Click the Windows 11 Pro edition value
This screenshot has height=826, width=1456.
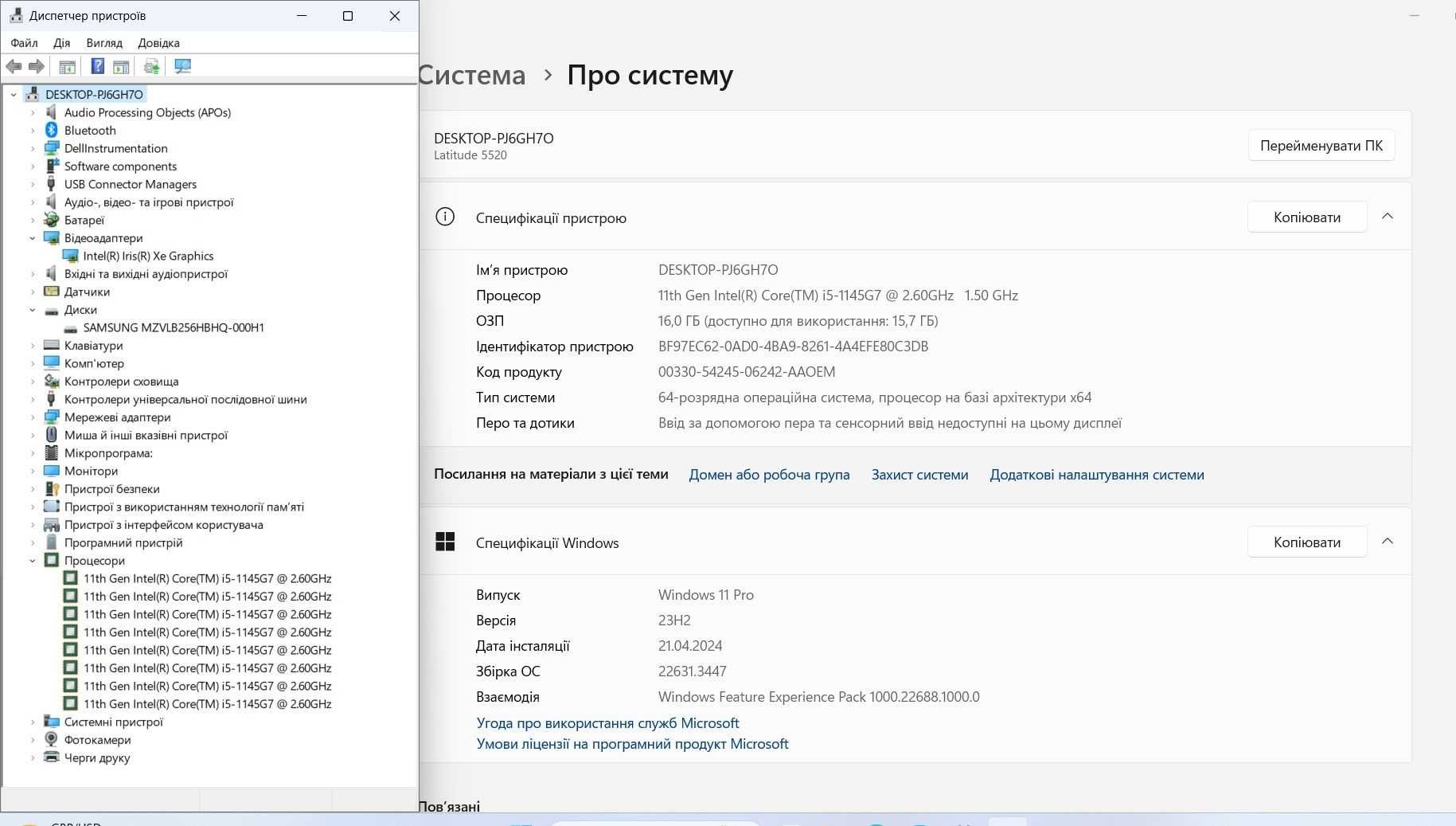click(706, 595)
